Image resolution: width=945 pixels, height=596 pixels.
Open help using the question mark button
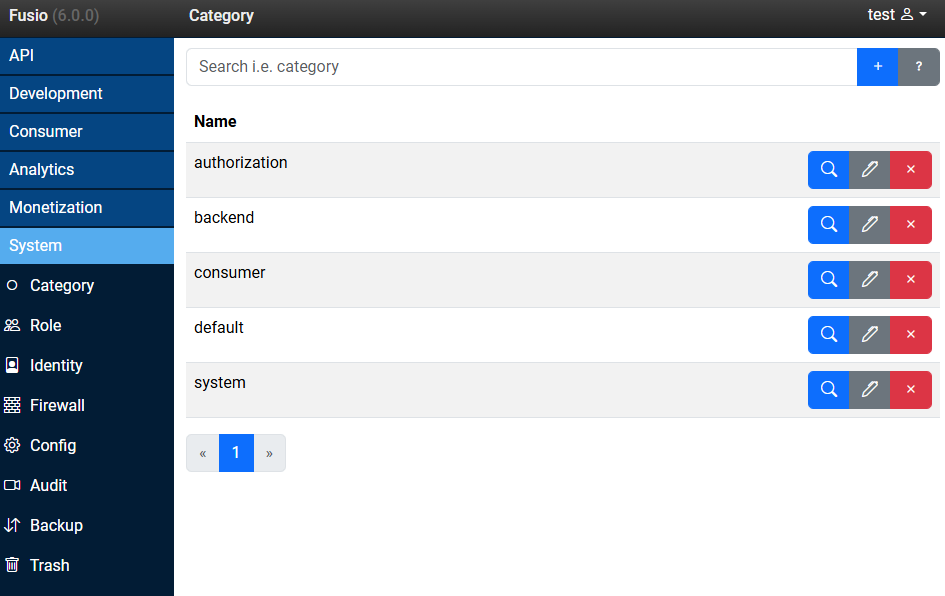point(918,67)
